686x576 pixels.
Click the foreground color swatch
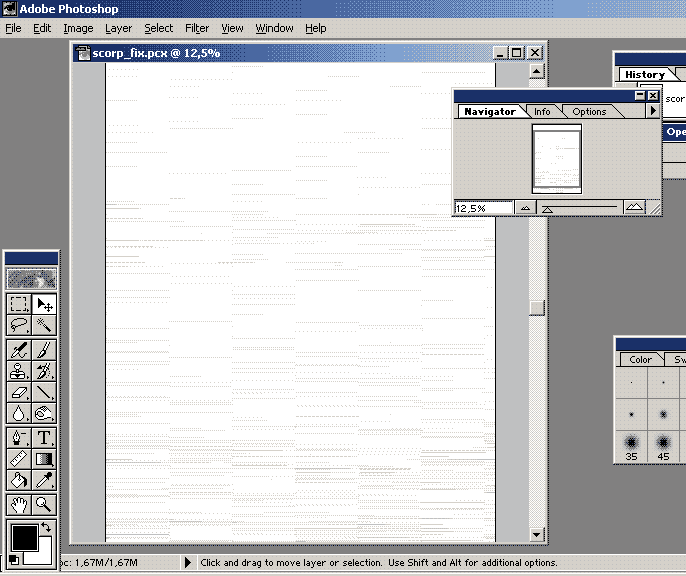[23, 538]
